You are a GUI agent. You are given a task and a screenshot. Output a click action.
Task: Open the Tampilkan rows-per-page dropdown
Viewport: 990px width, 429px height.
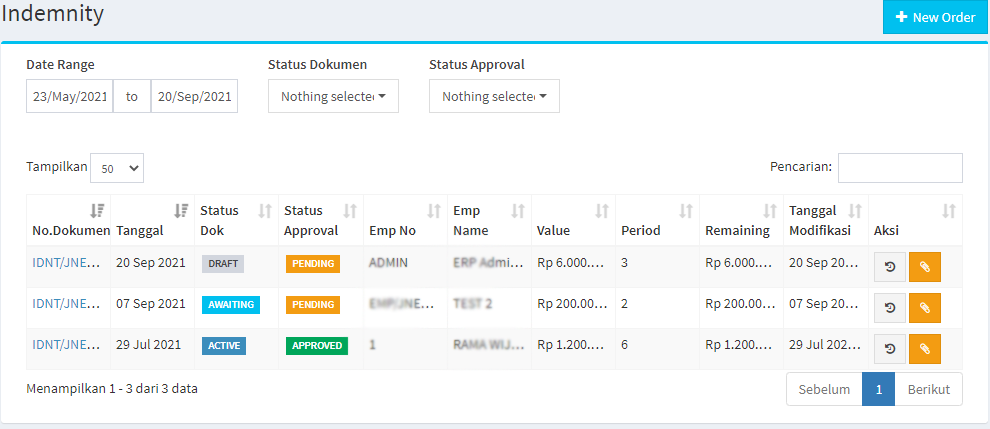[x=117, y=168]
